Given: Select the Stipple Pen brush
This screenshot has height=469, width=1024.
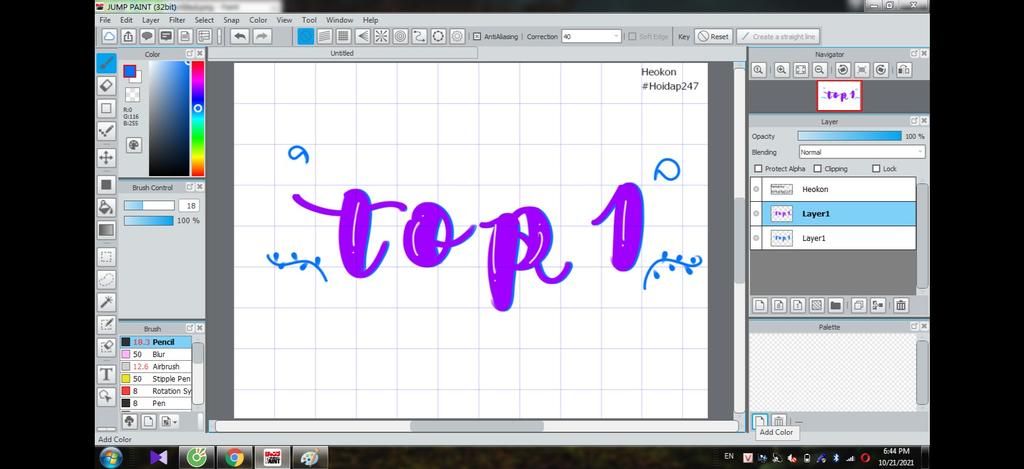Looking at the screenshot, I should coord(155,379).
